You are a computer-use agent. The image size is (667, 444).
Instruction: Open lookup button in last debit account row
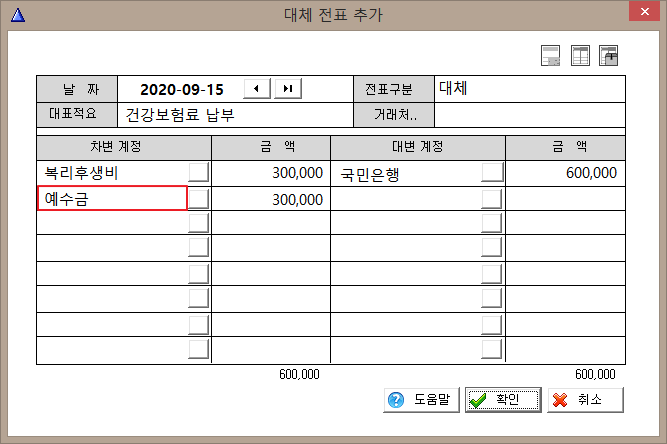(198, 349)
